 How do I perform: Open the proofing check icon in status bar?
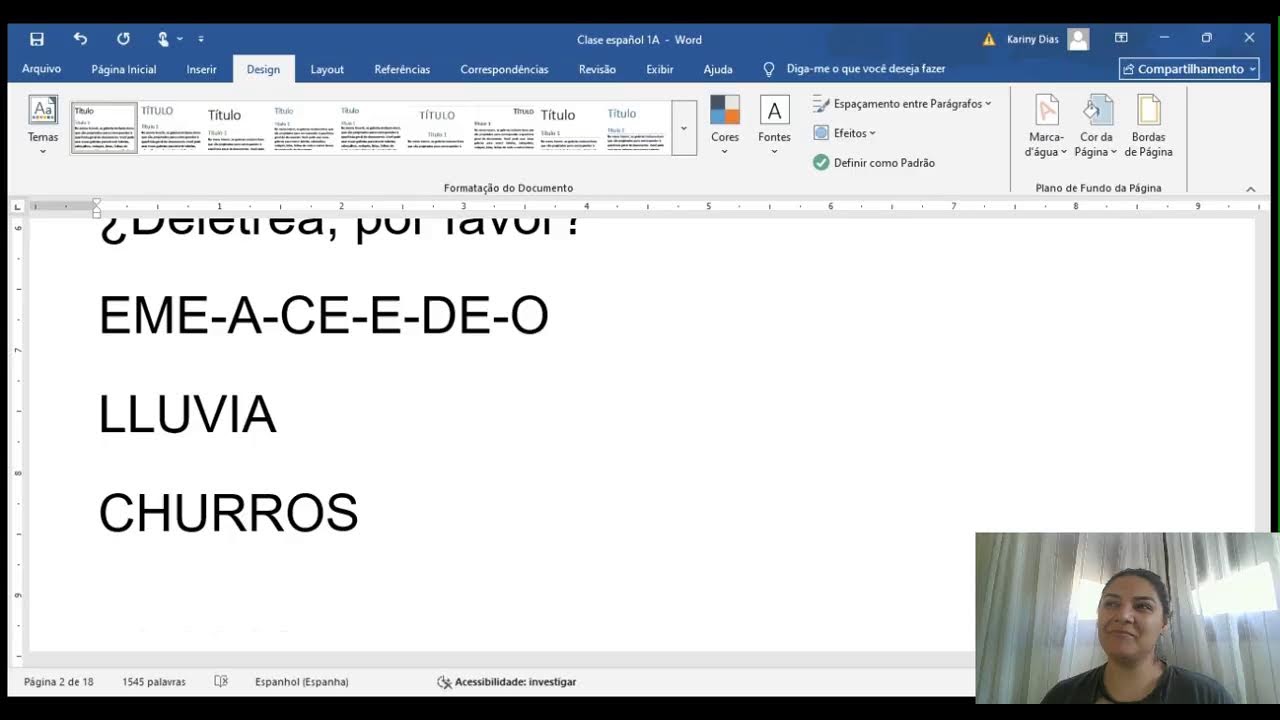pyautogui.click(x=221, y=682)
